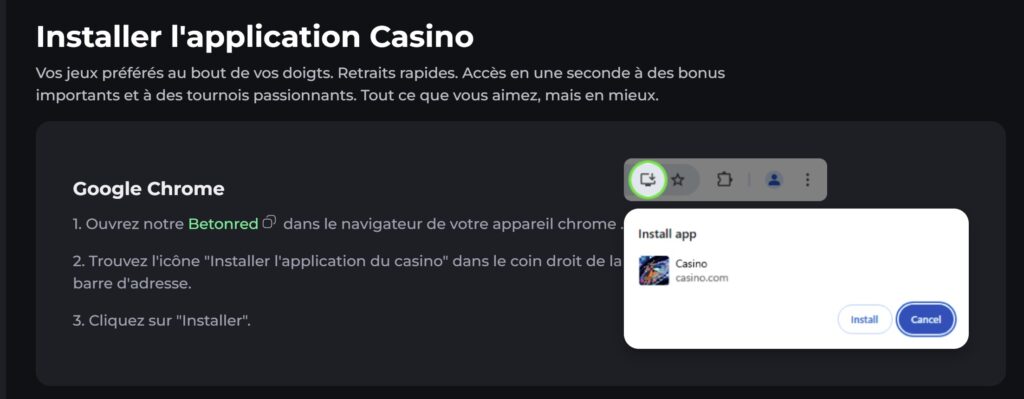Click the vertical divider in Chrome toolbar
This screenshot has width=1024, height=399.
749,180
